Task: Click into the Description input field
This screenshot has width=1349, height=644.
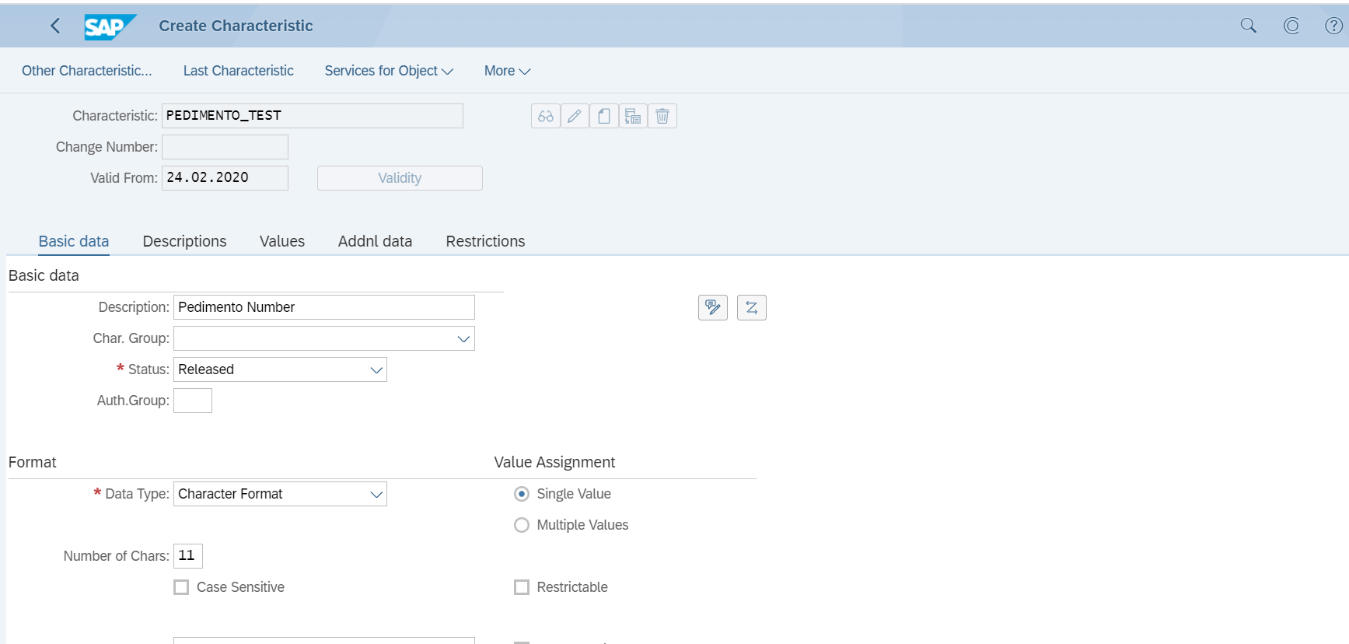Action: pyautogui.click(x=324, y=308)
